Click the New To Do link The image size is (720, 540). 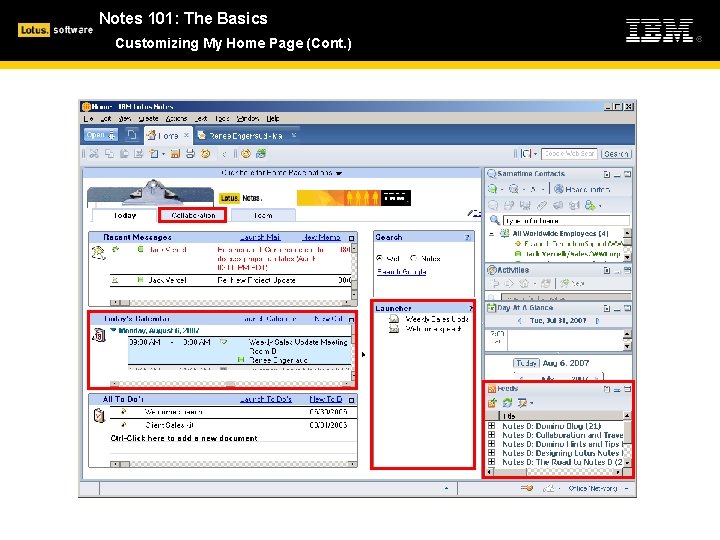[x=326, y=399]
